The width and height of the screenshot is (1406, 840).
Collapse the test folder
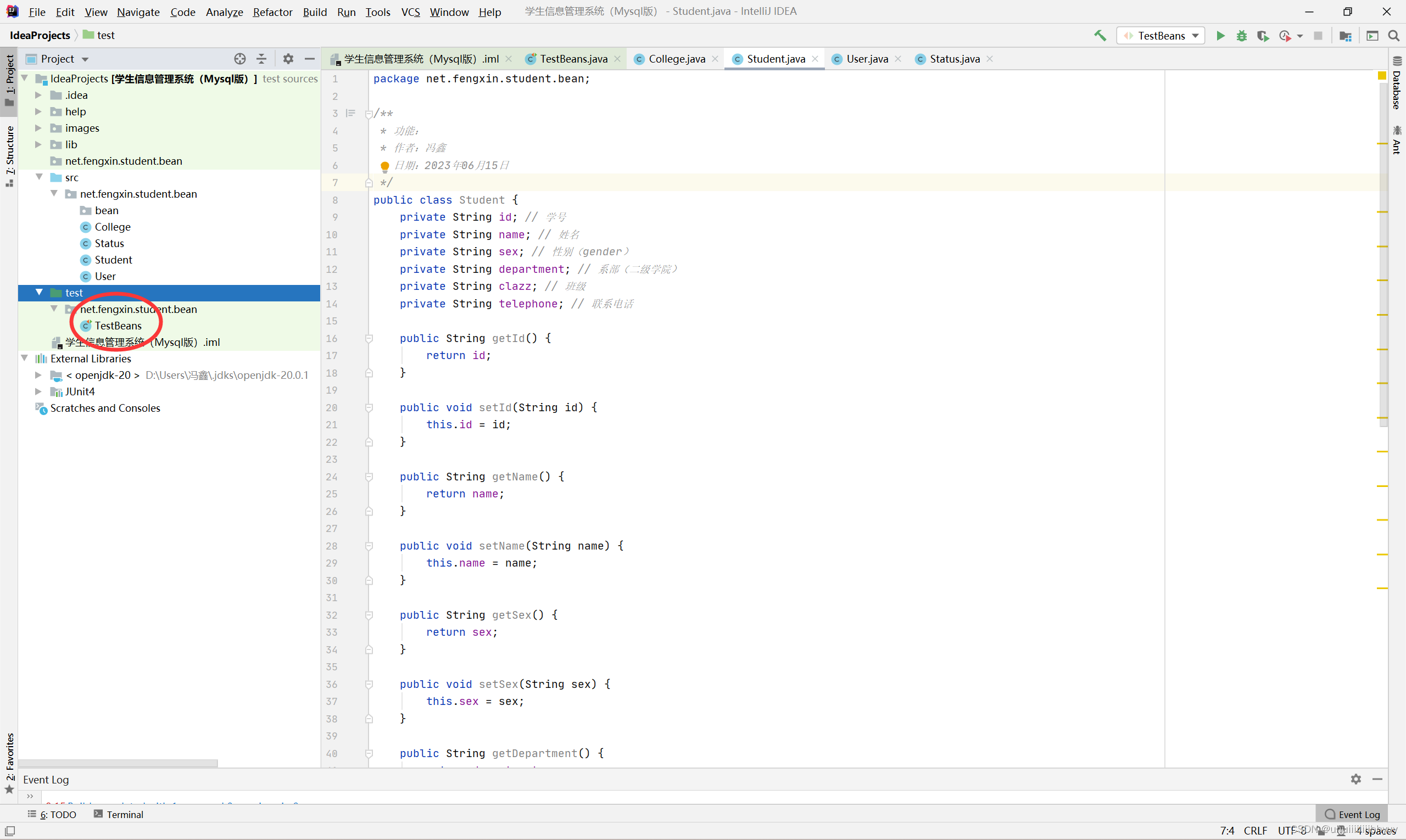pos(39,293)
